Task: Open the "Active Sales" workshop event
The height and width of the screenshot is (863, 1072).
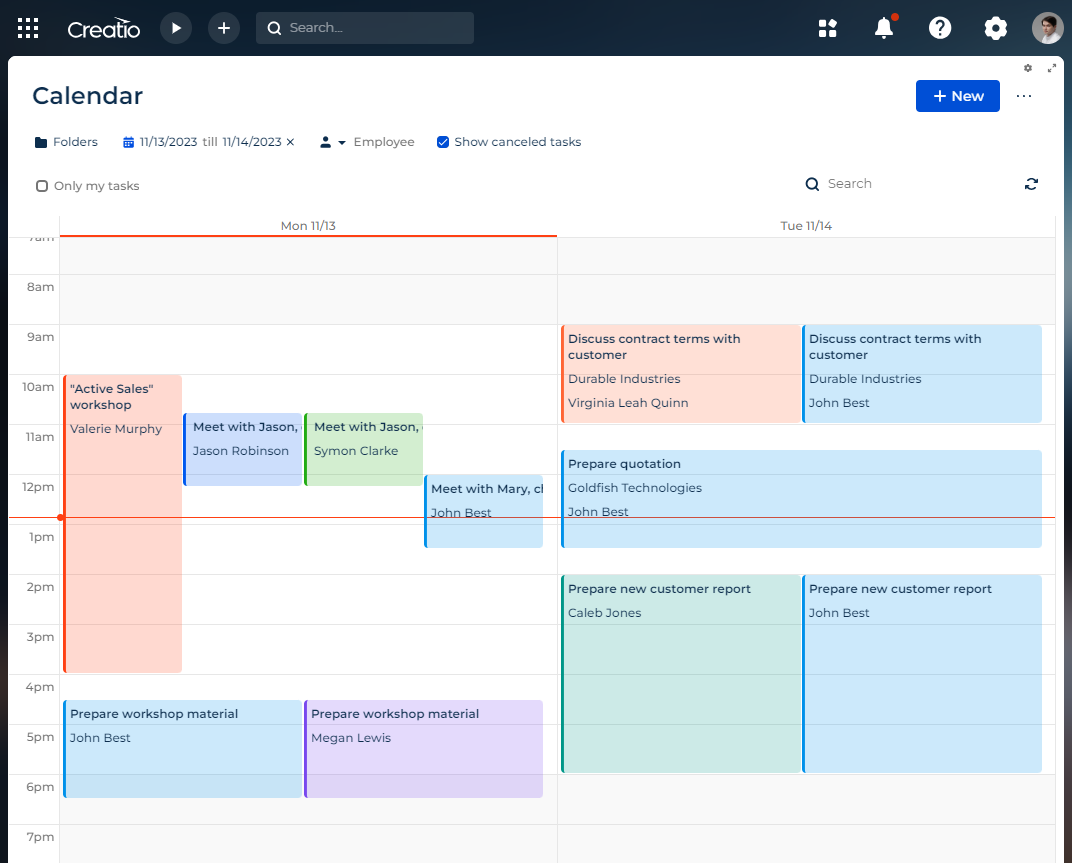Action: (122, 524)
